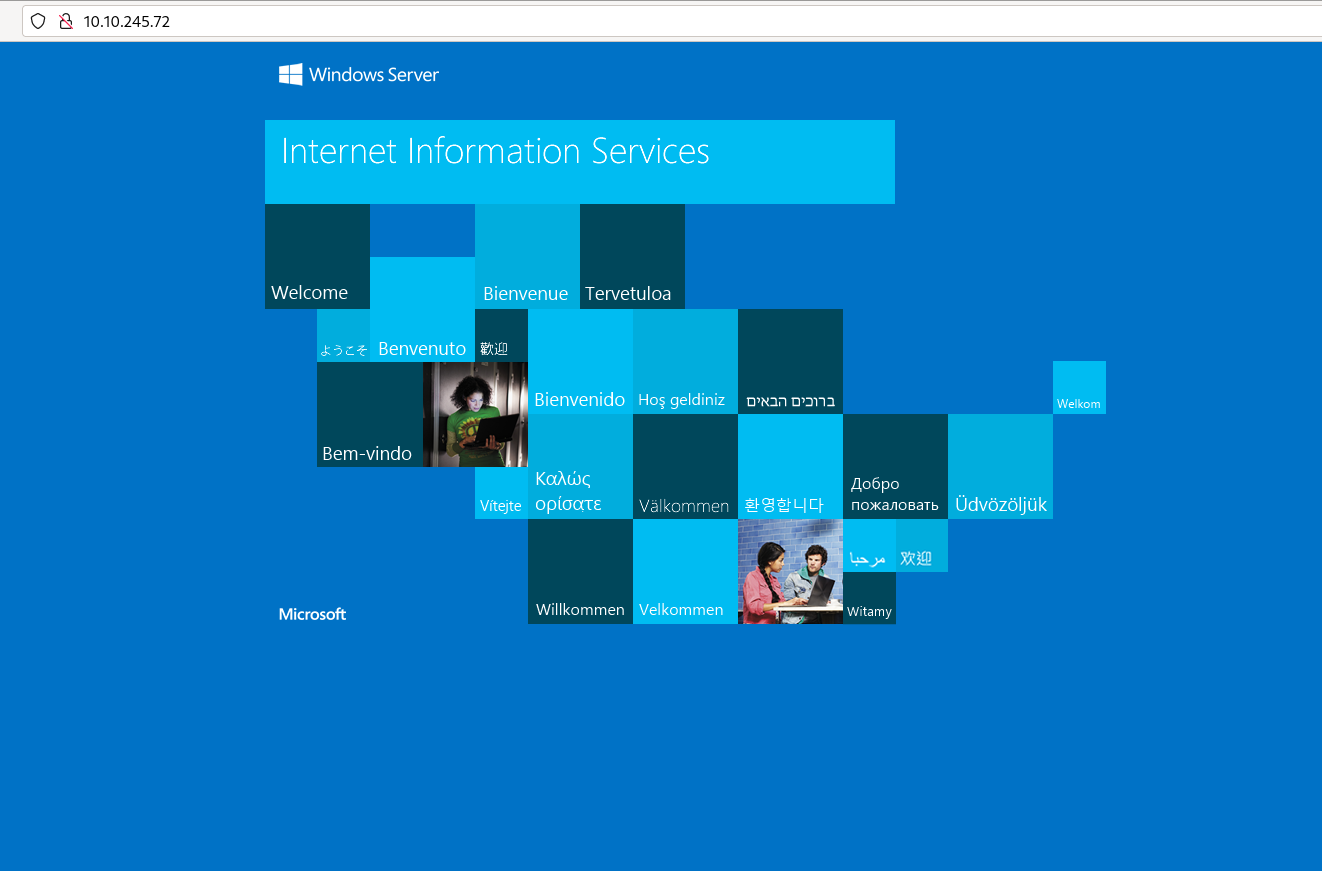This screenshot has width=1322, height=871.
Task: Select the Vítejte tile
Action: (501, 493)
